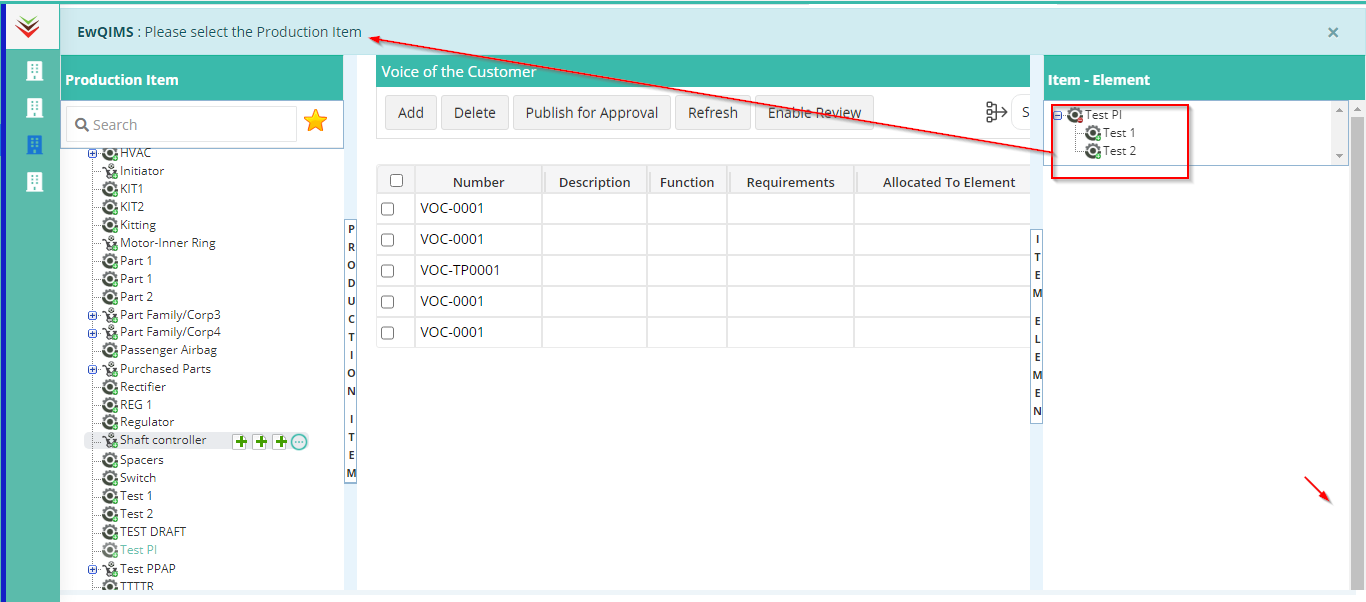This screenshot has width=1366, height=602.
Task: Click the up arrow of Item - Element tree scrollbar
Action: click(x=1339, y=108)
